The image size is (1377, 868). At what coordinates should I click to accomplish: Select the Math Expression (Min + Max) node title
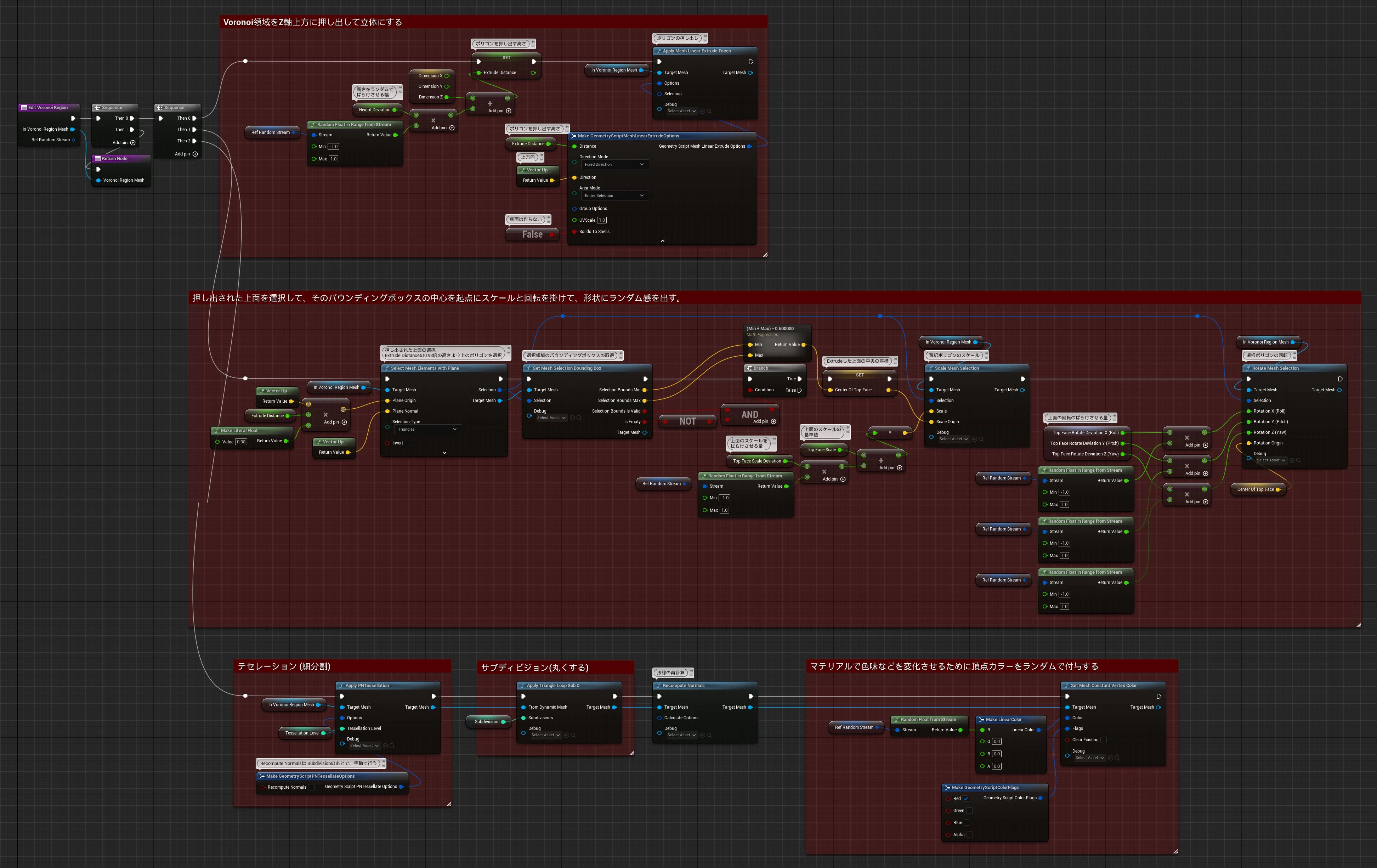point(770,329)
